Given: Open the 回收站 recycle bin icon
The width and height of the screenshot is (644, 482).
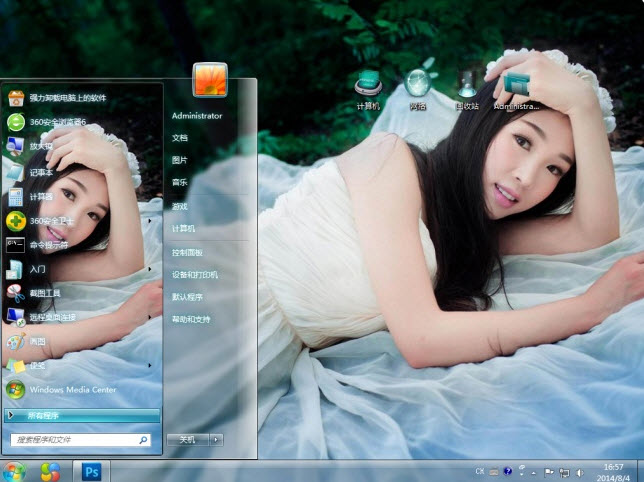Looking at the screenshot, I should pos(467,86).
